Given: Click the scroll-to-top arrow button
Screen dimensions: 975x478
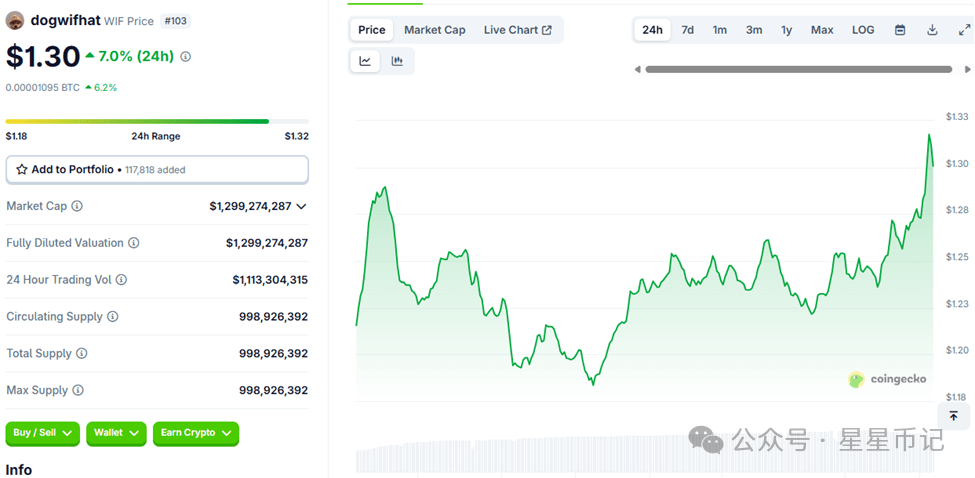Looking at the screenshot, I should point(954,416).
